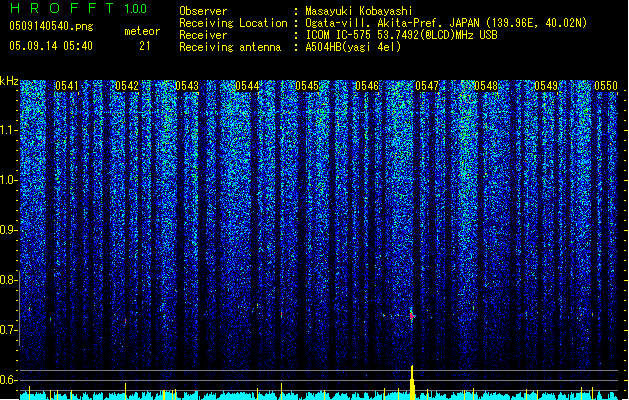Select the file name 0509140540.png
Screen dimensions: 629x400
[x=51, y=26]
